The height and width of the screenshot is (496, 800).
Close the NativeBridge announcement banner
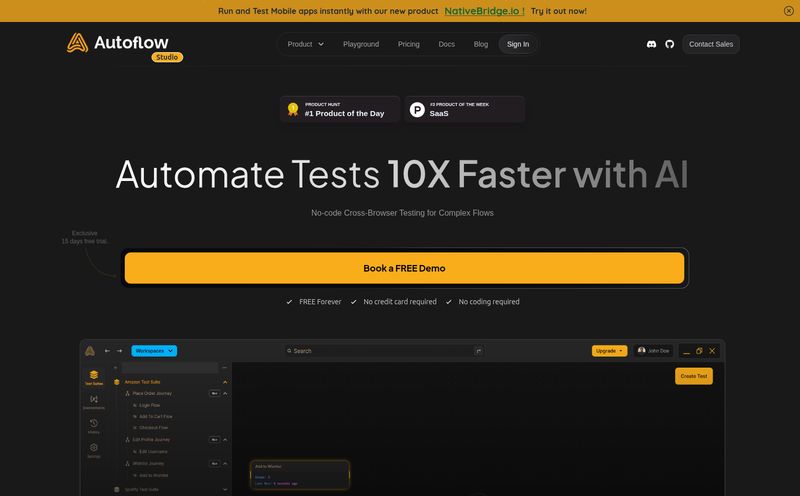tap(788, 11)
